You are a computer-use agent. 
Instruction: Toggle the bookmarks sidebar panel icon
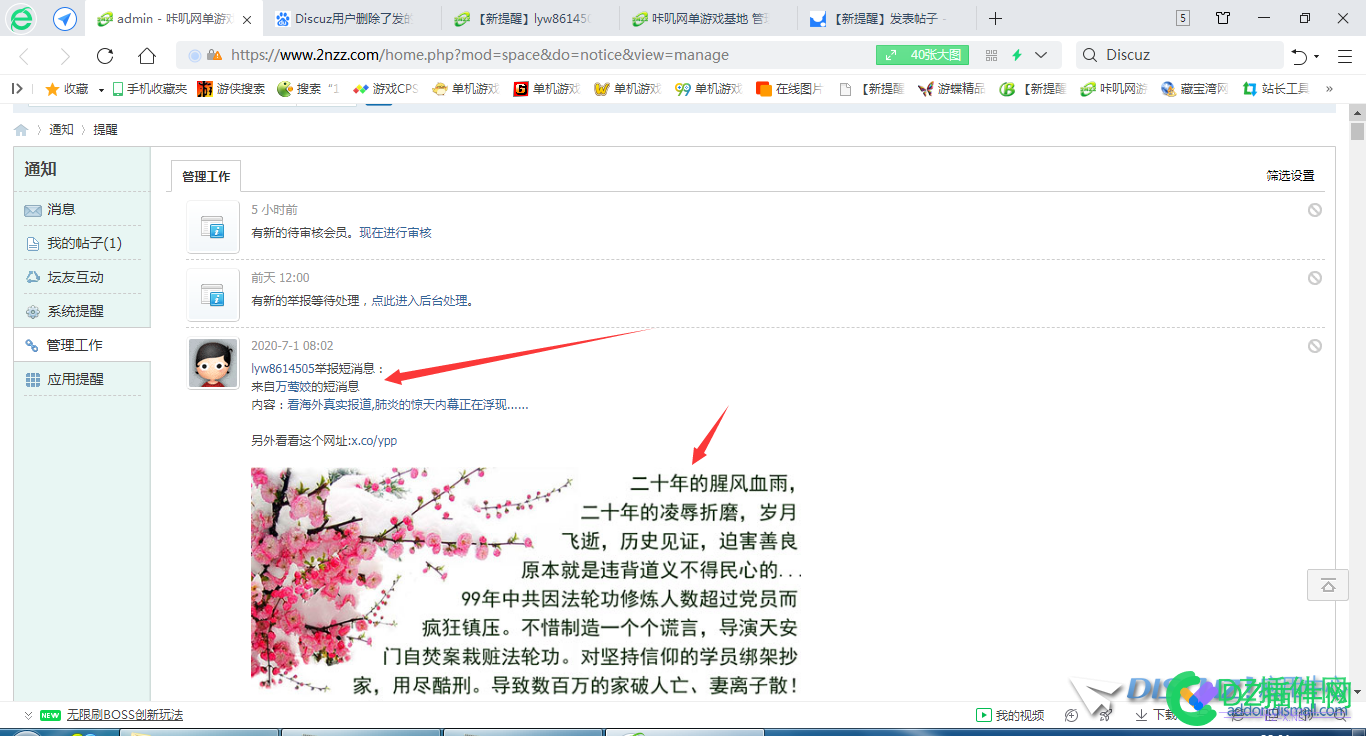click(x=17, y=89)
